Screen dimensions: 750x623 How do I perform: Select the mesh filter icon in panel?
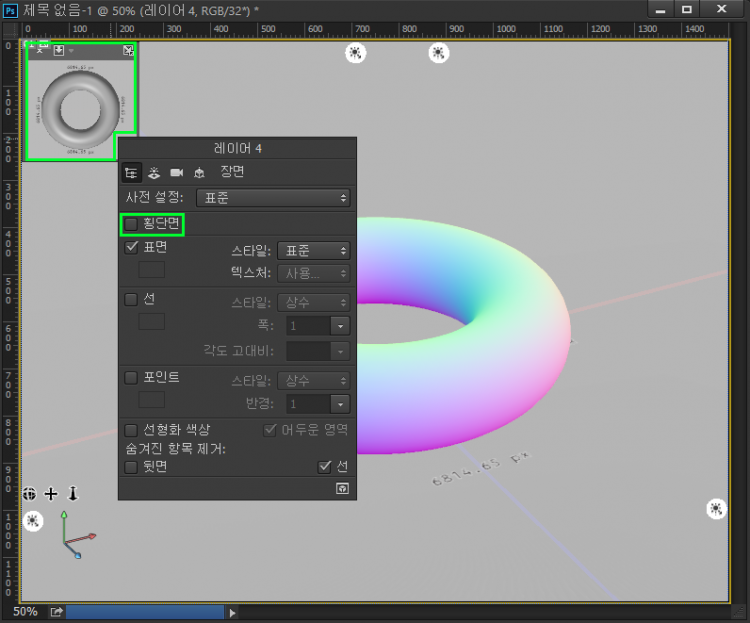click(x=154, y=172)
